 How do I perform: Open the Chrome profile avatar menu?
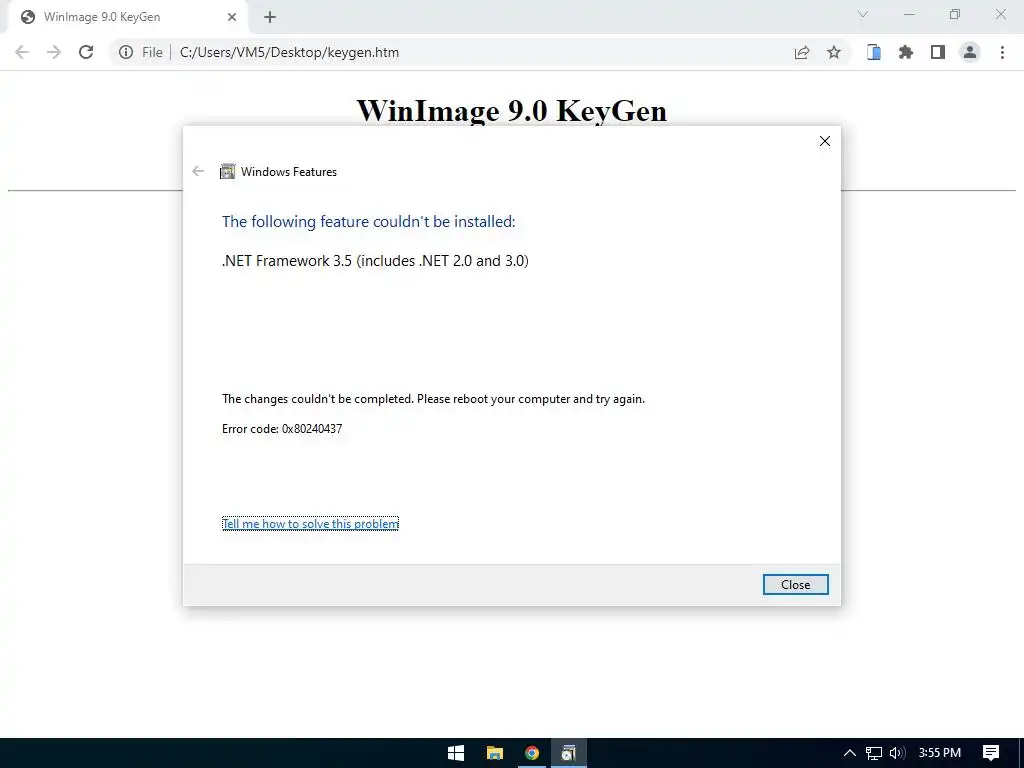tap(970, 52)
